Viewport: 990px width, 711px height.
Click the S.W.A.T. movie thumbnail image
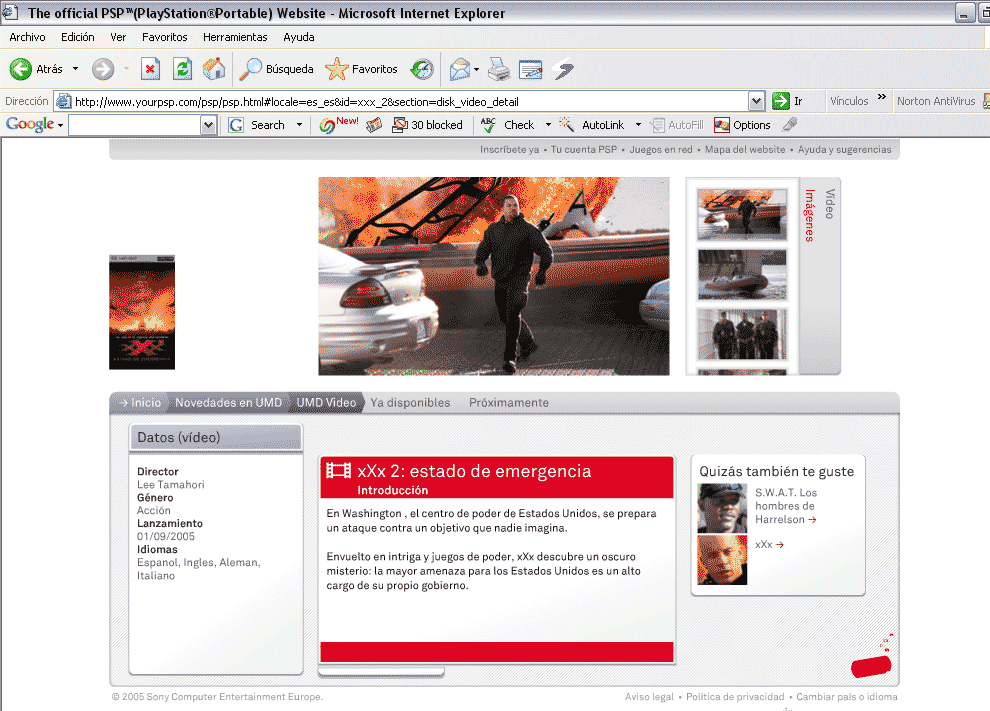(722, 508)
